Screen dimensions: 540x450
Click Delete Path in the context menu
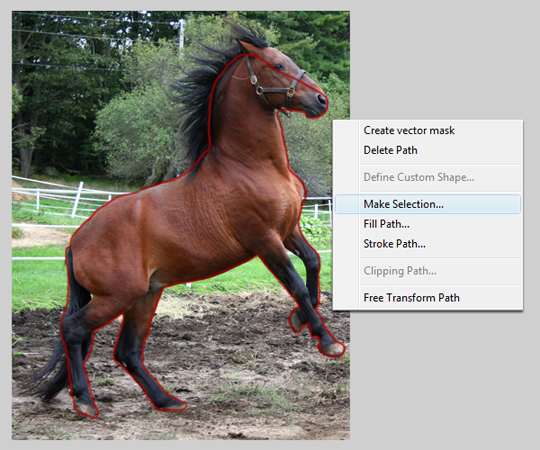[390, 150]
